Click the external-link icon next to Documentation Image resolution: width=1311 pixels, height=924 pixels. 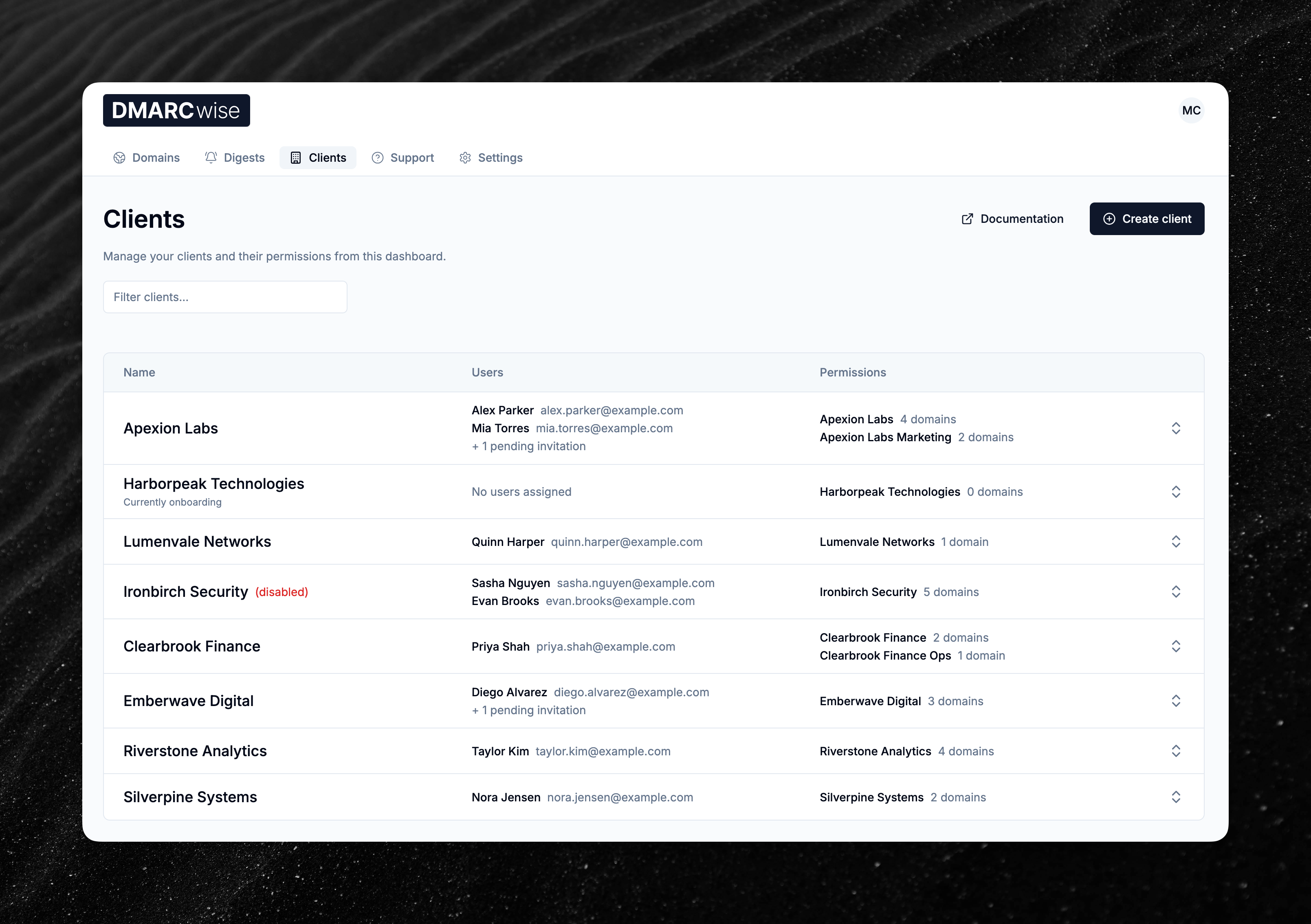tap(967, 219)
